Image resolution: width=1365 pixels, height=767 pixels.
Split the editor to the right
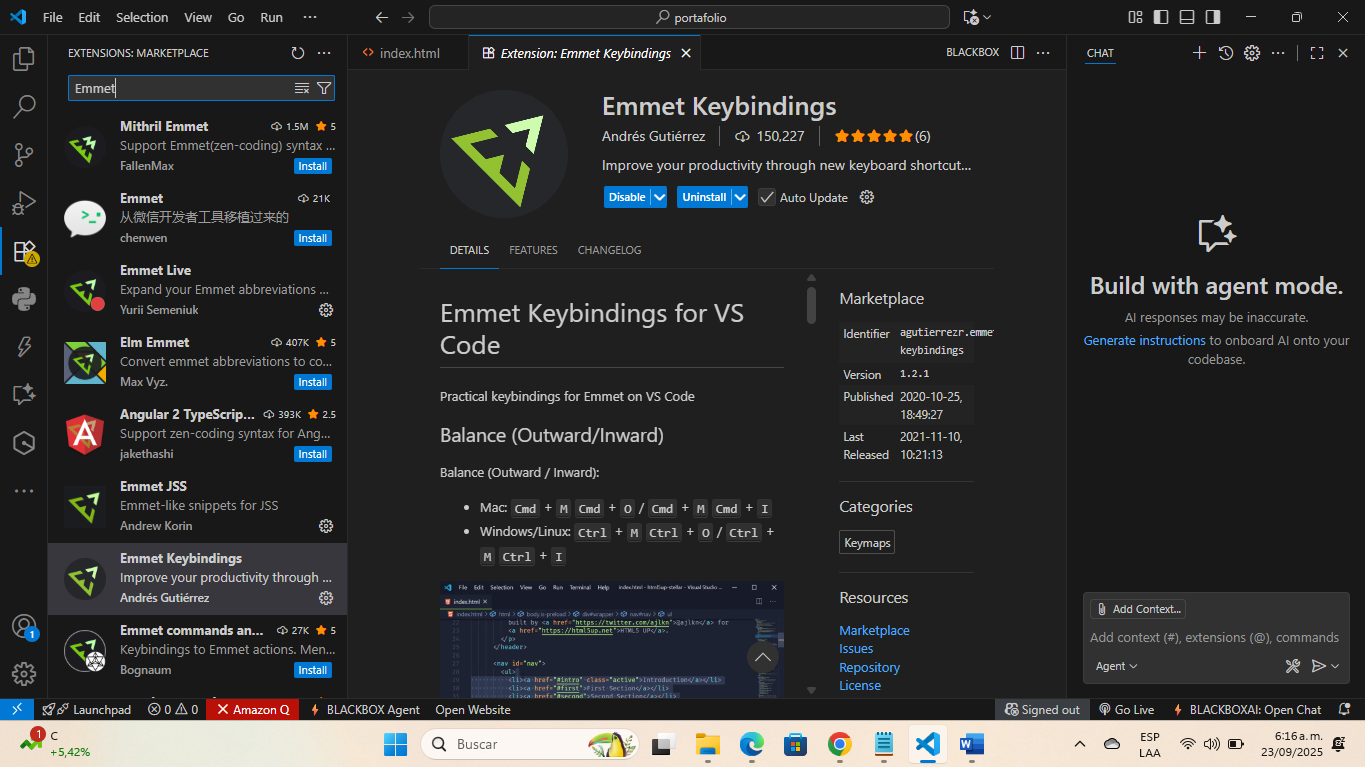1017,53
